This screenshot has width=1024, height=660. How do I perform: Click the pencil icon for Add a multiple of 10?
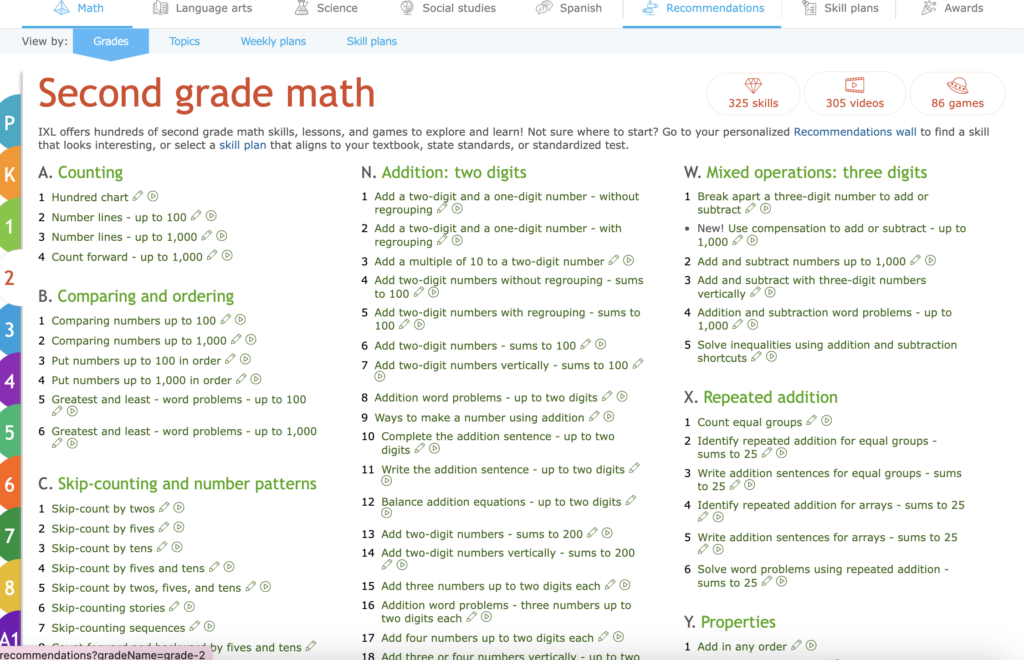614,260
